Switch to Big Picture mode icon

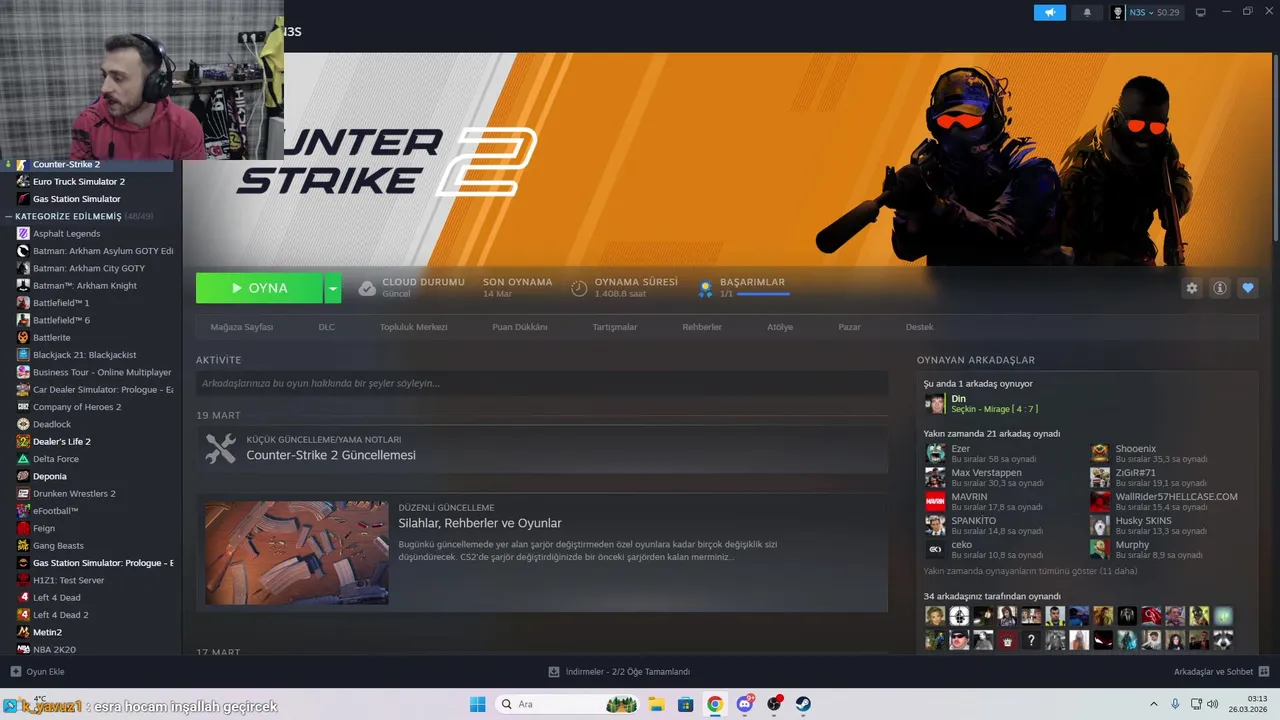pyautogui.click(x=1201, y=12)
